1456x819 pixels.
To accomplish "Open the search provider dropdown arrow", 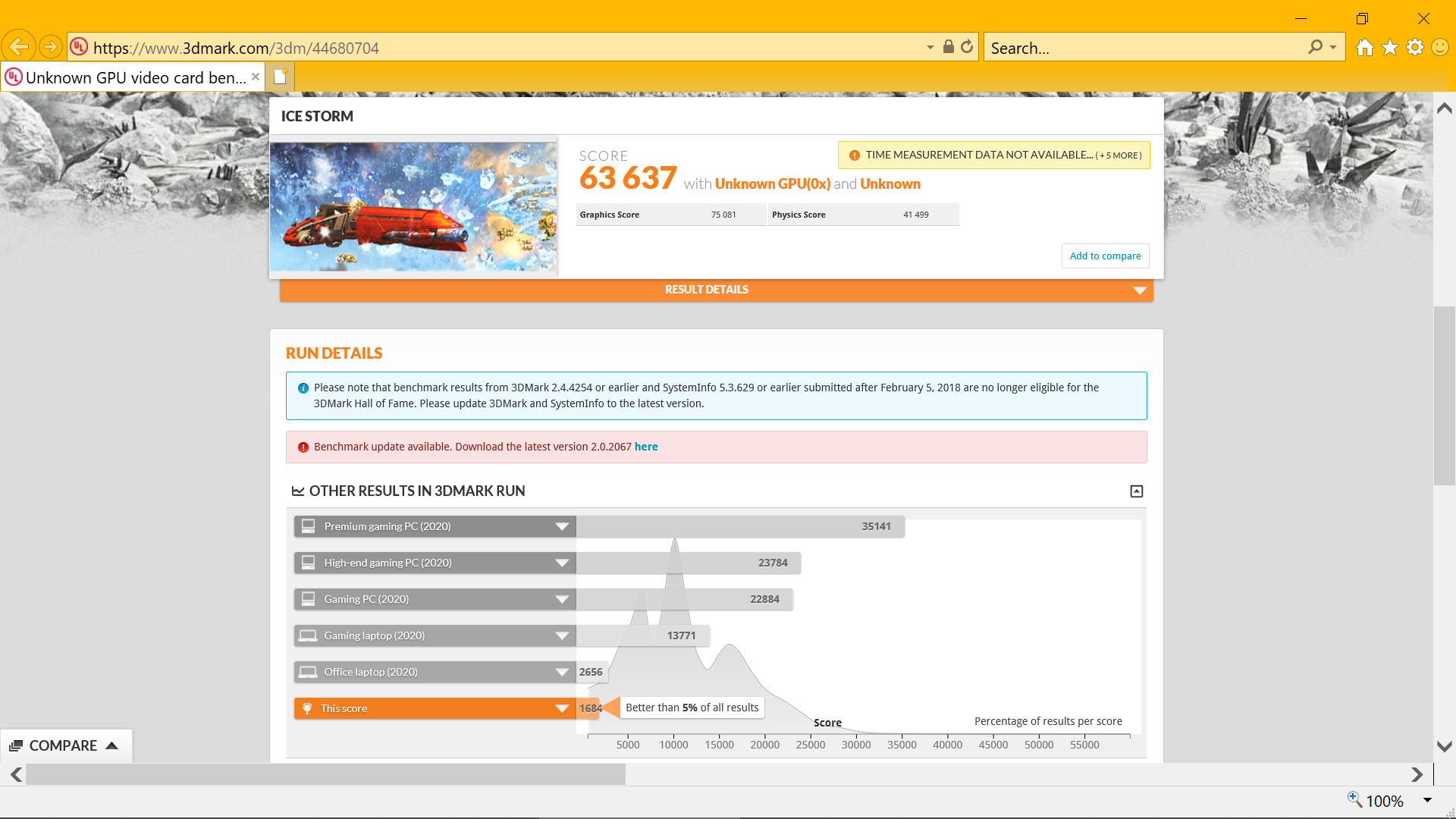I will pos(1333,47).
